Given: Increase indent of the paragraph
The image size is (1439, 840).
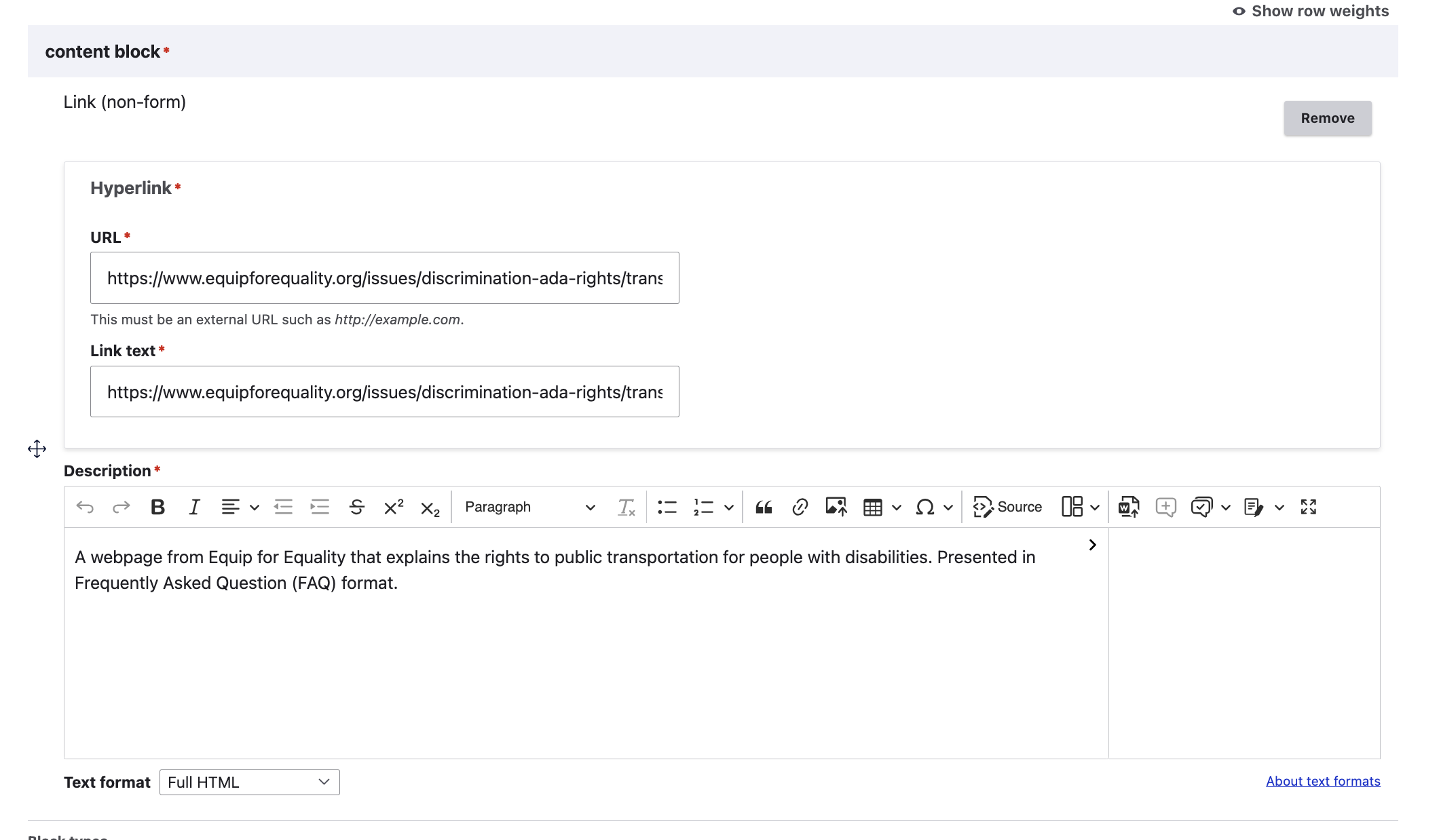Looking at the screenshot, I should [x=320, y=507].
